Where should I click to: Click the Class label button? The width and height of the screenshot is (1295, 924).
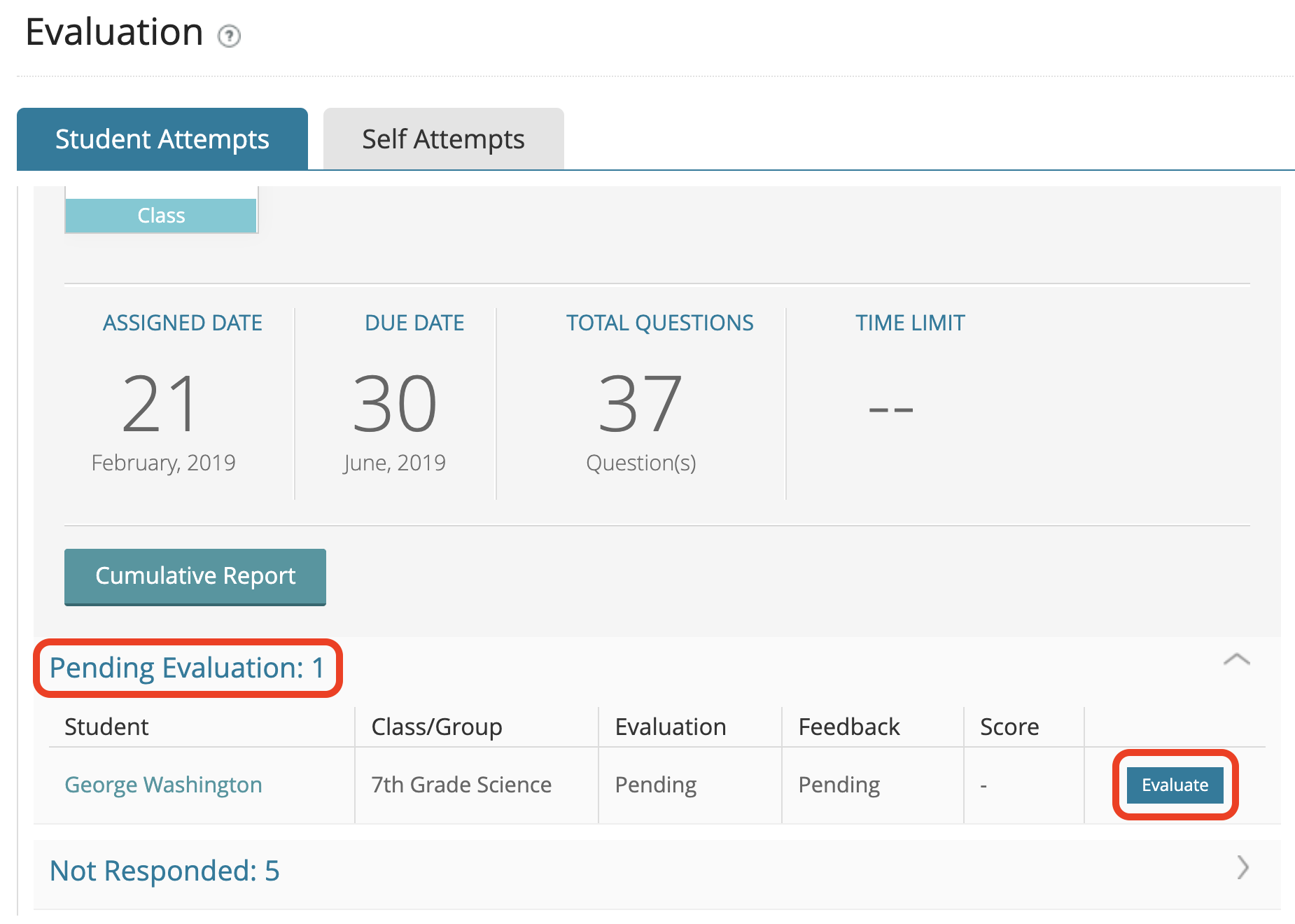point(161,216)
